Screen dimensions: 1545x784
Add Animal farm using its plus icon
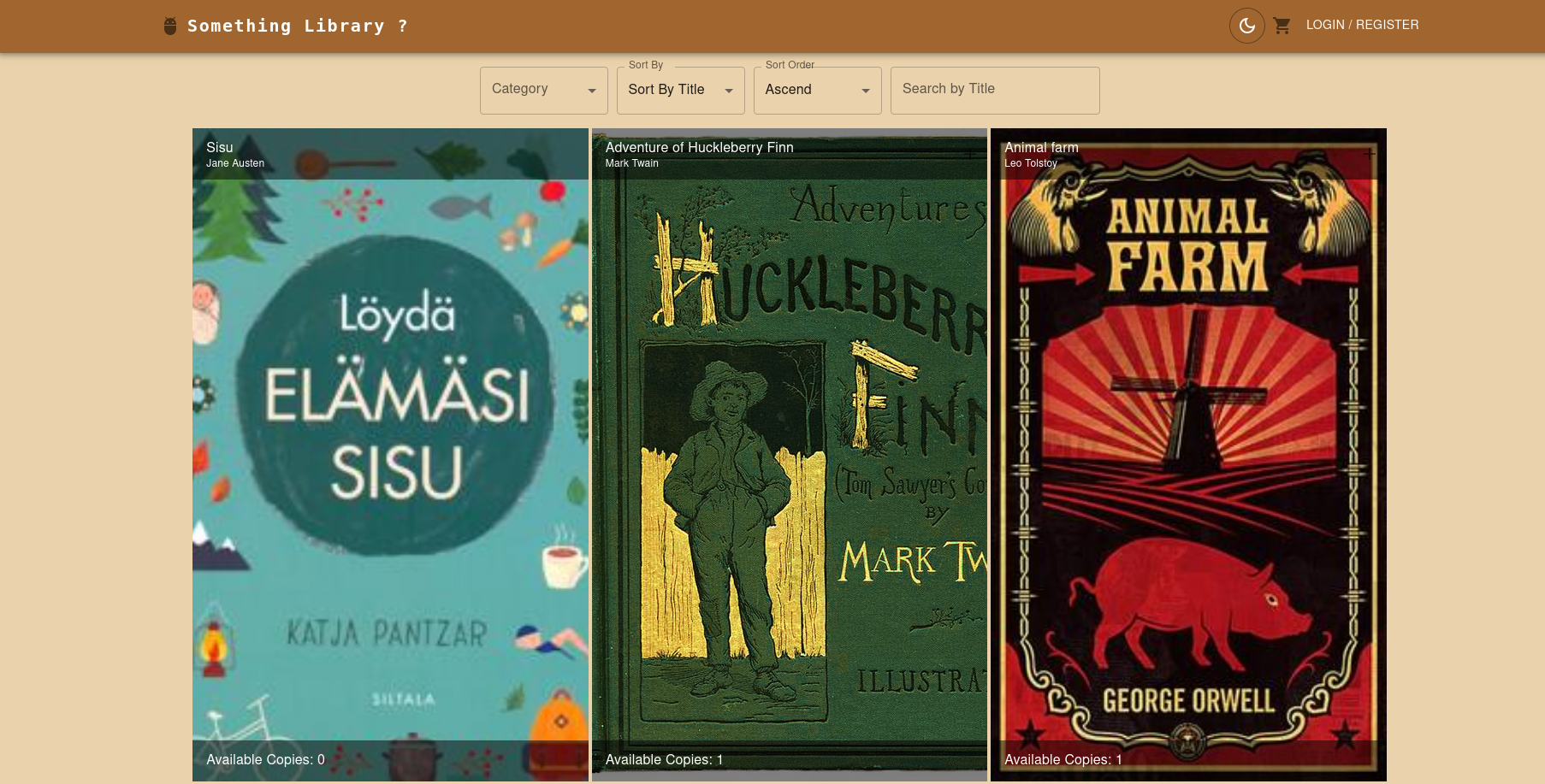[1369, 155]
